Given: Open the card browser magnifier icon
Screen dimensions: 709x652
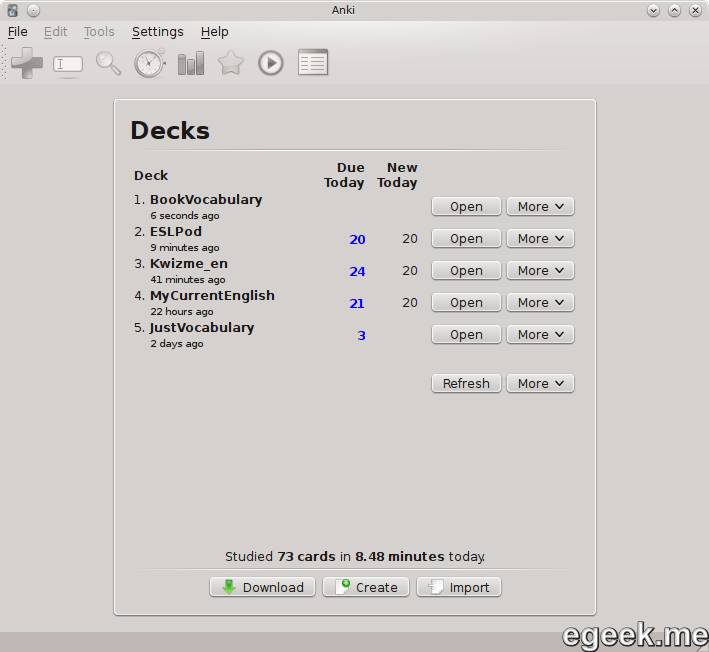Looking at the screenshot, I should point(109,63).
